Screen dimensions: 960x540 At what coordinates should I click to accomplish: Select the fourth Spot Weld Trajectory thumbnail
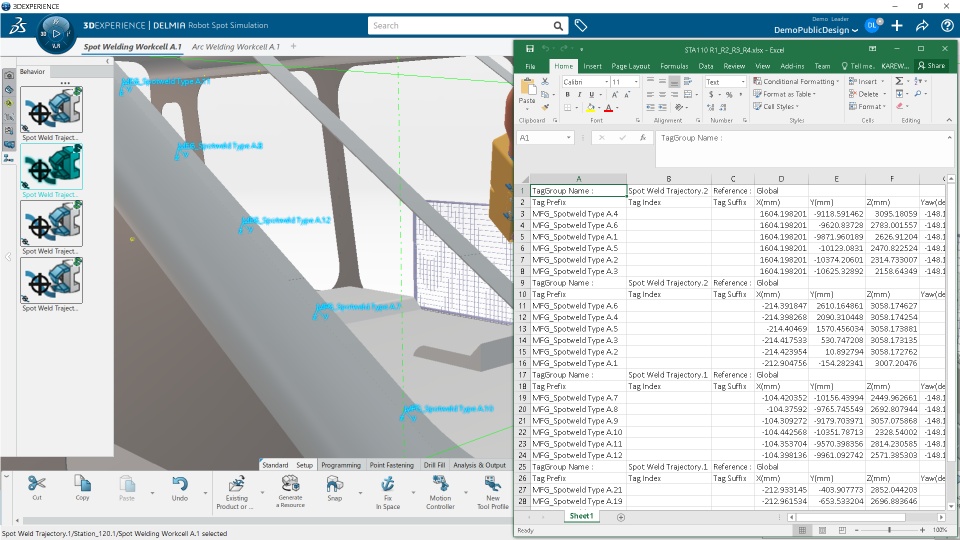coord(51,280)
